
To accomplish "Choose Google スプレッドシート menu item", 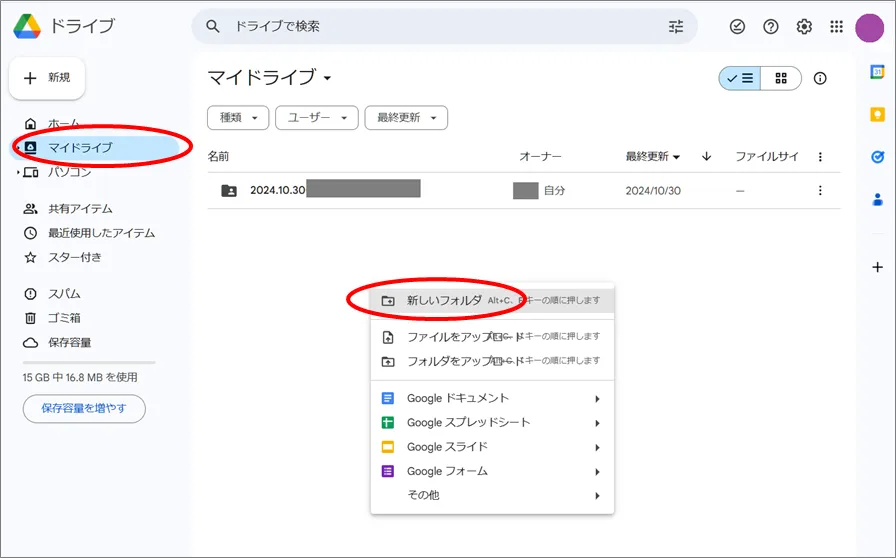I will pos(468,422).
